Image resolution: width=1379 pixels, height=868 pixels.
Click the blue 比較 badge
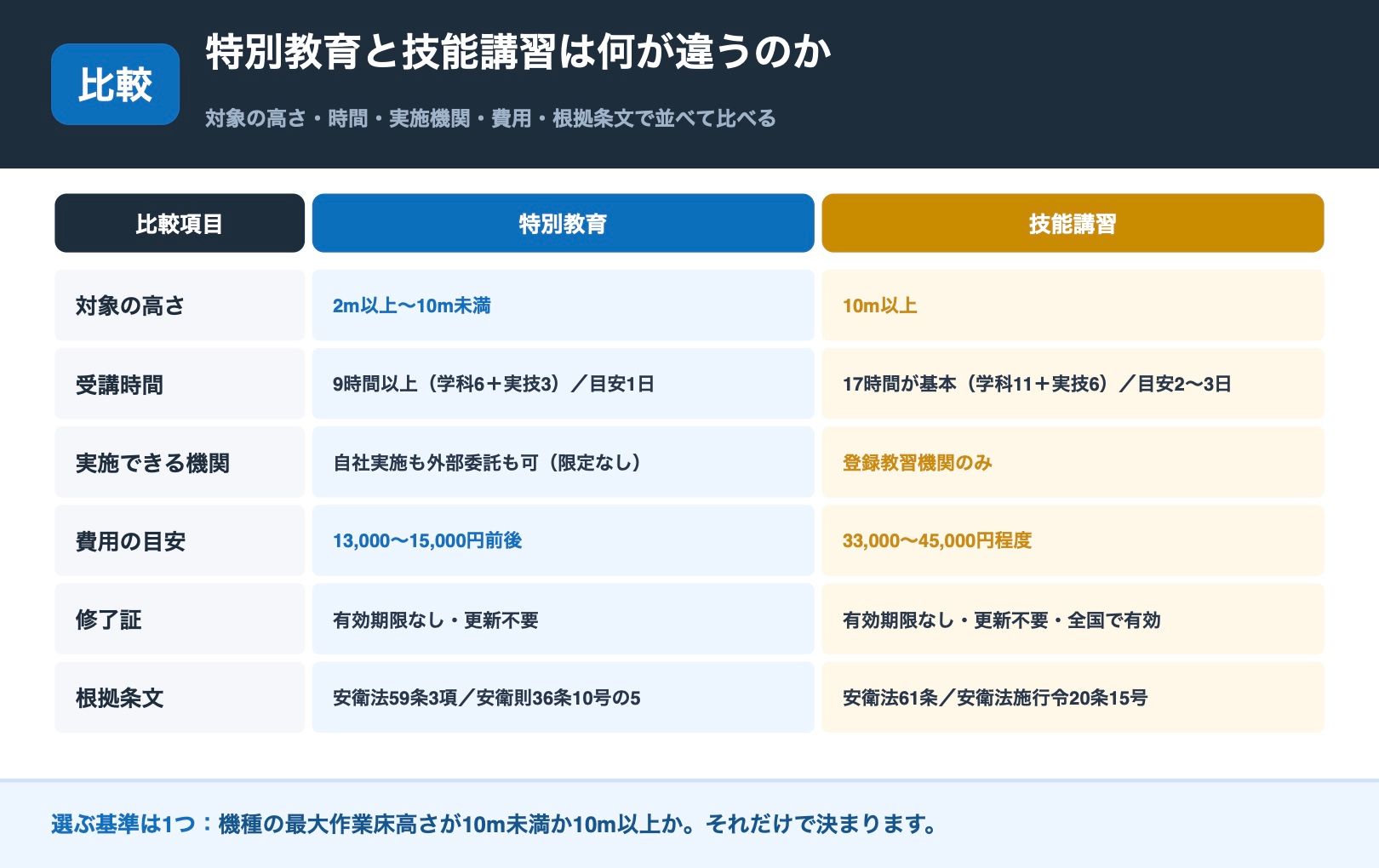point(115,84)
